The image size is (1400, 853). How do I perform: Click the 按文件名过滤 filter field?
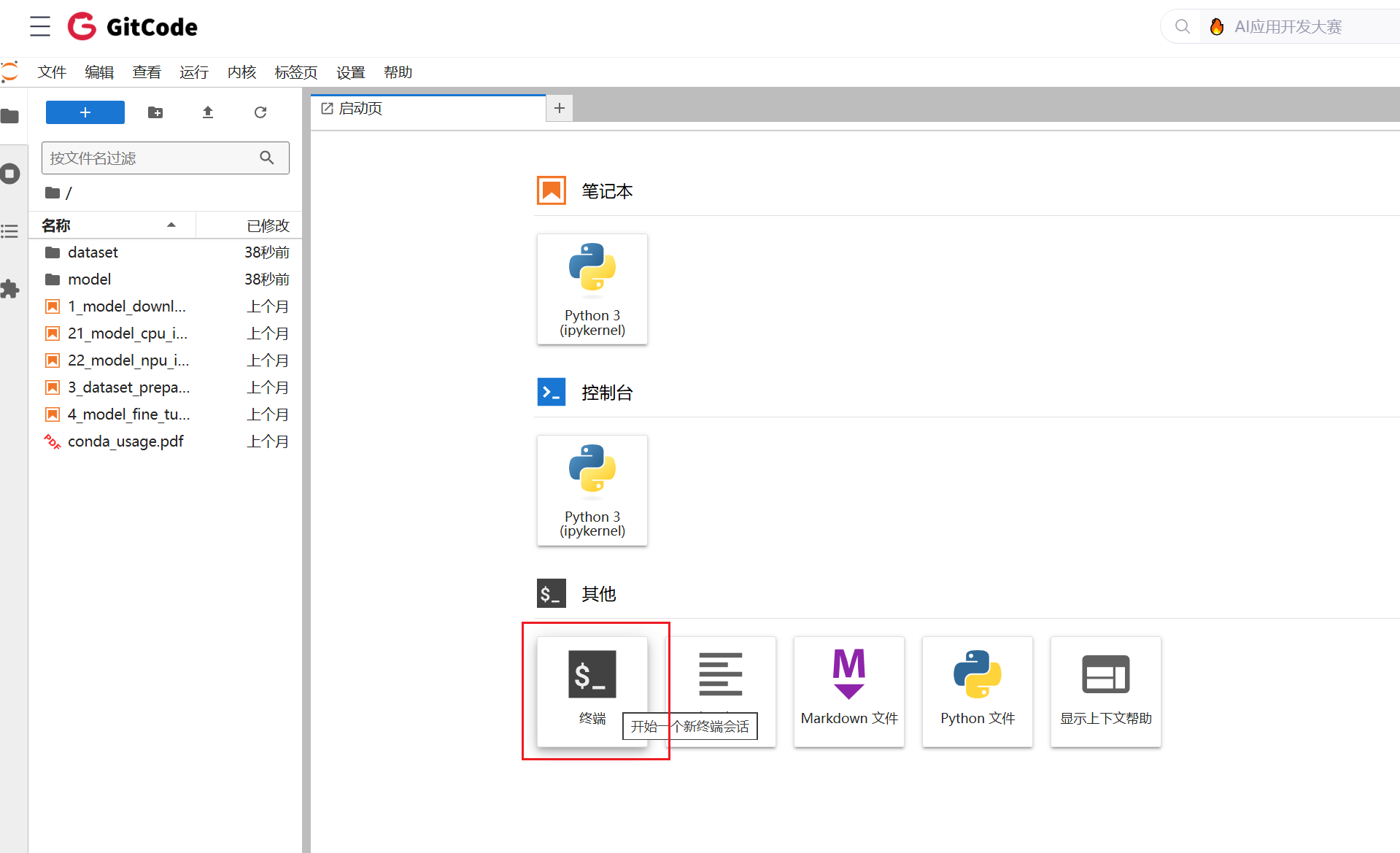tap(165, 158)
